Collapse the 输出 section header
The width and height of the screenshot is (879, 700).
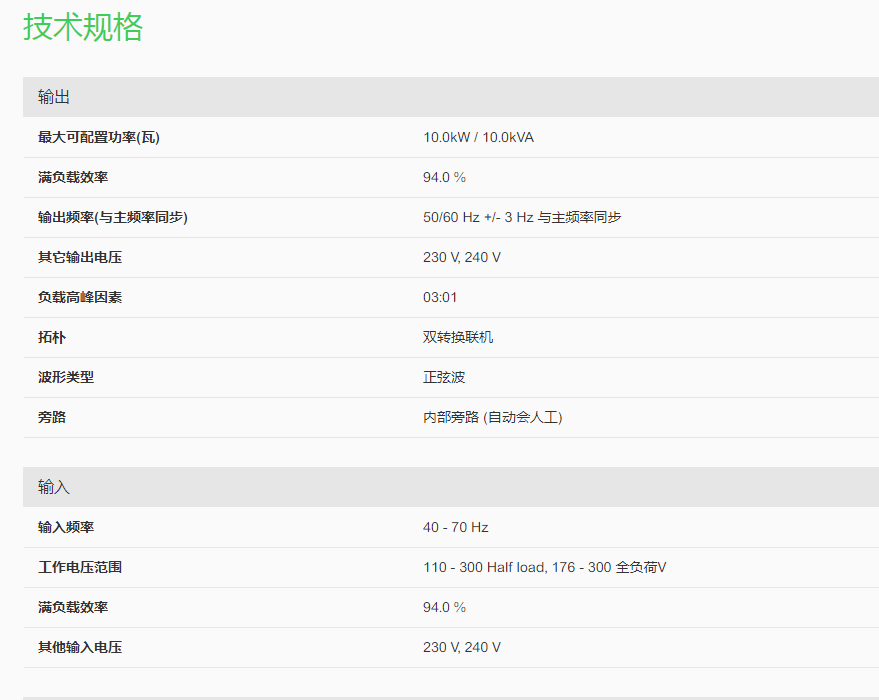54,97
